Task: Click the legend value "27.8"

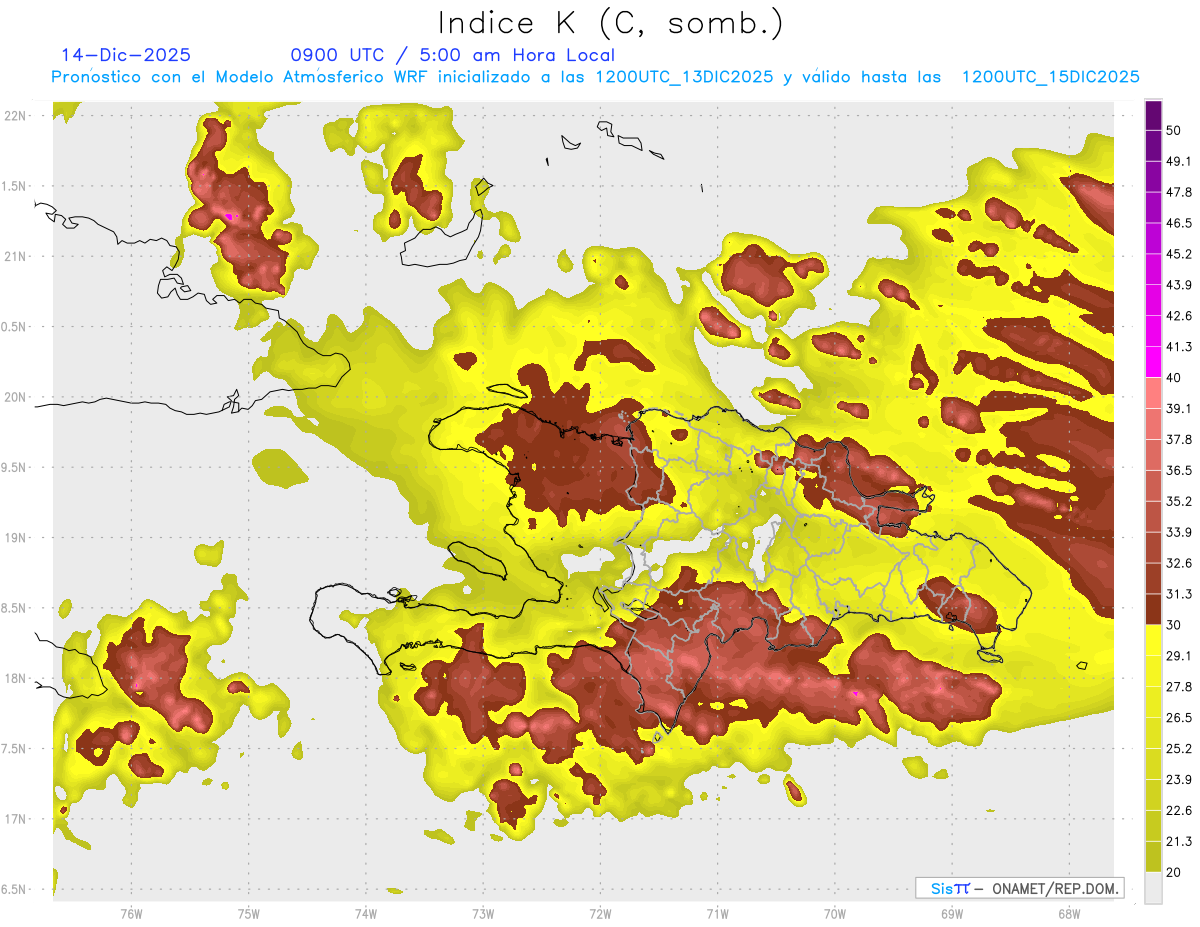Action: pyautogui.click(x=1180, y=686)
